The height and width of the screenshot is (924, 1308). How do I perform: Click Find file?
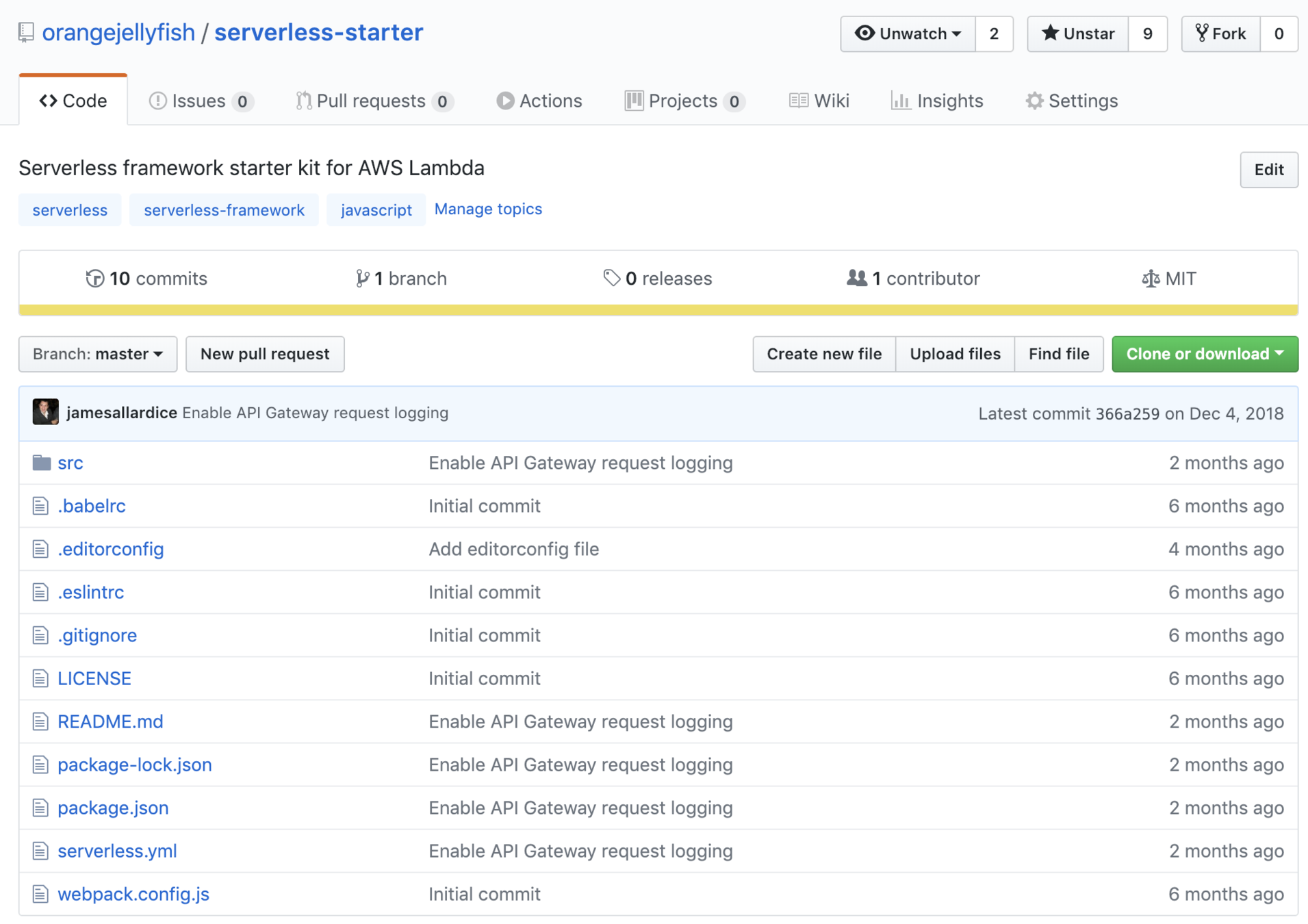click(x=1059, y=354)
